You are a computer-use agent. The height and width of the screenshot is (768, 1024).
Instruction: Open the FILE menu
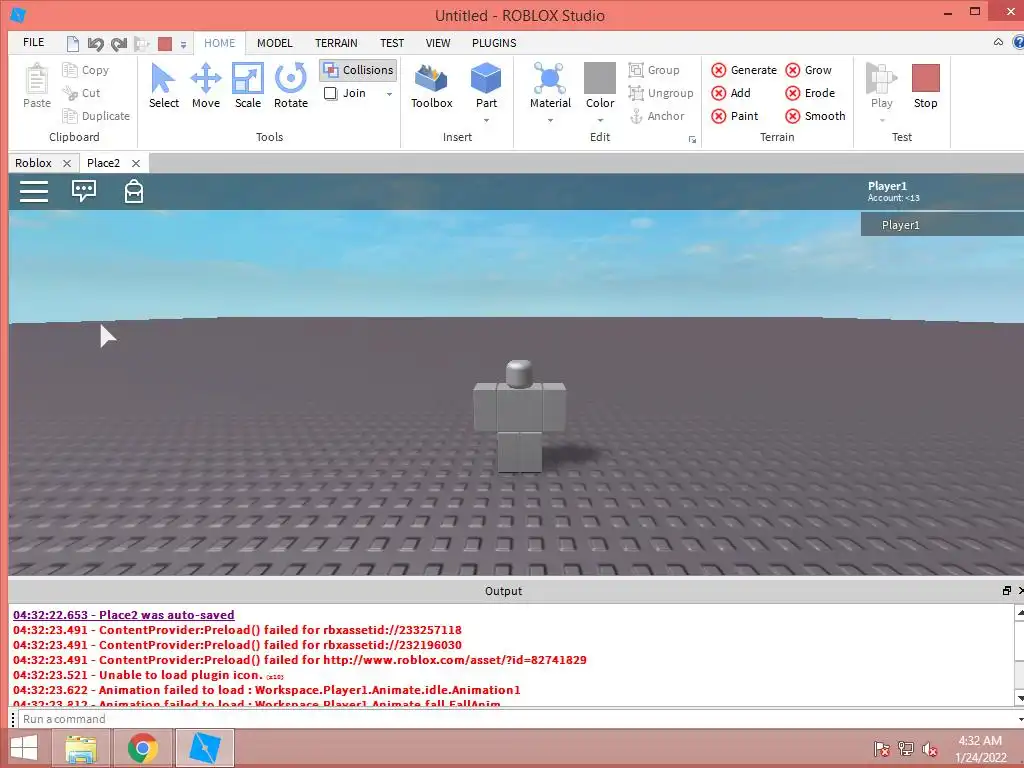tap(33, 42)
